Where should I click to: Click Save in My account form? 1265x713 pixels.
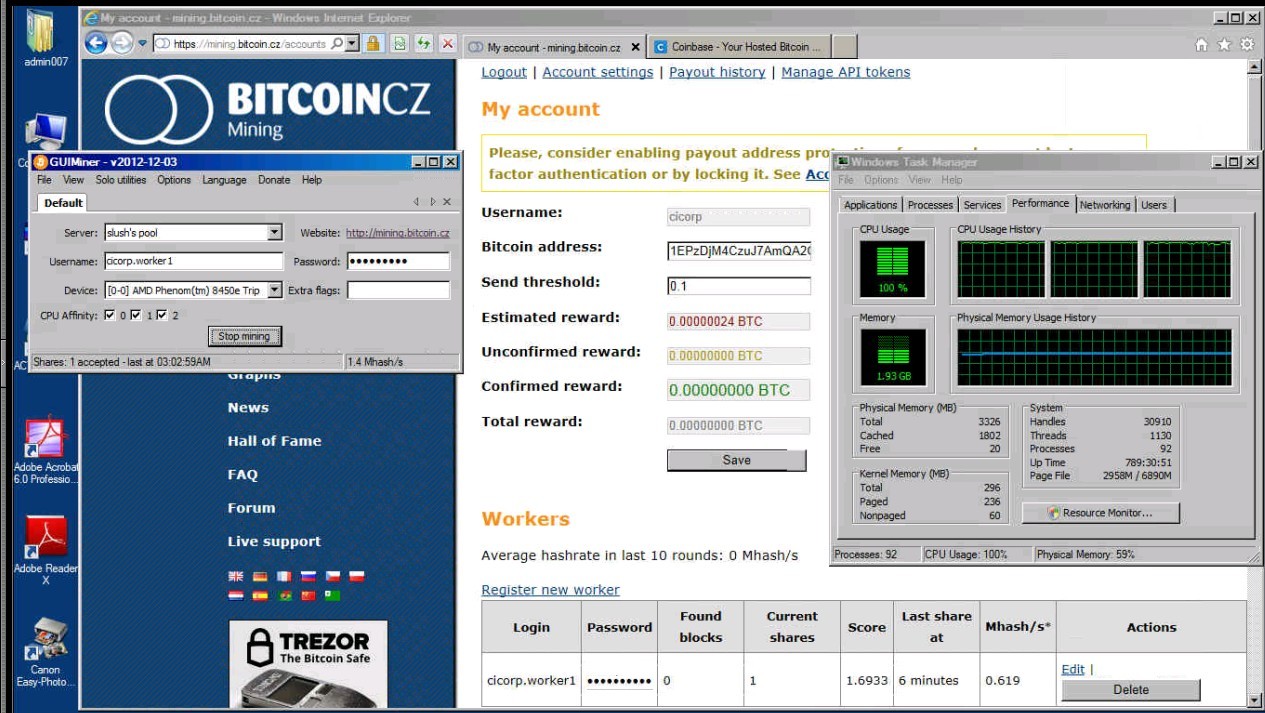point(736,460)
